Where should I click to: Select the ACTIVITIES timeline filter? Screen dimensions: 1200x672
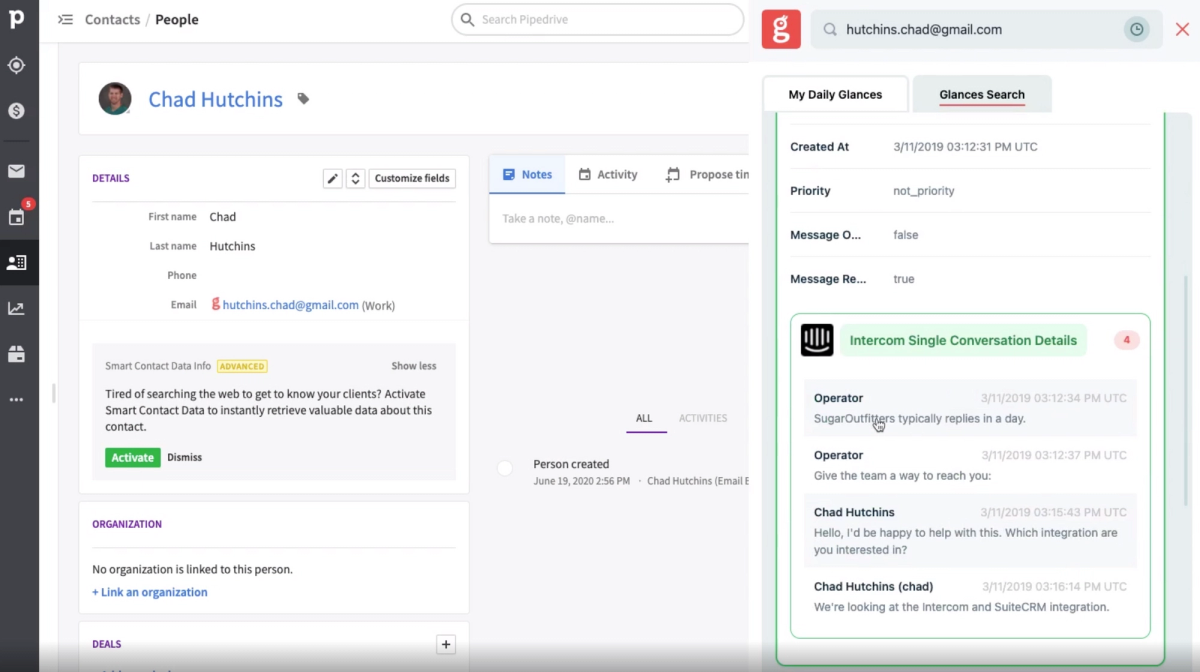pos(703,418)
